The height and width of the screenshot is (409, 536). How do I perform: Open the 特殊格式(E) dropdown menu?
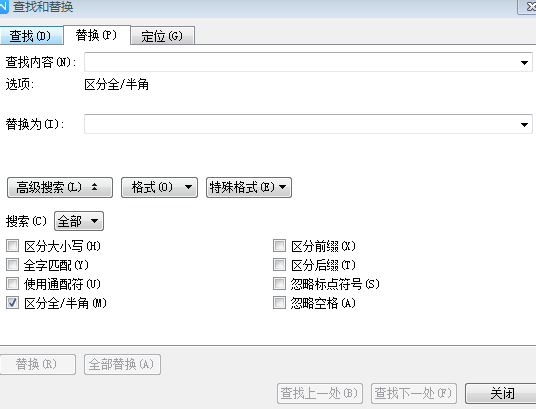(x=249, y=187)
